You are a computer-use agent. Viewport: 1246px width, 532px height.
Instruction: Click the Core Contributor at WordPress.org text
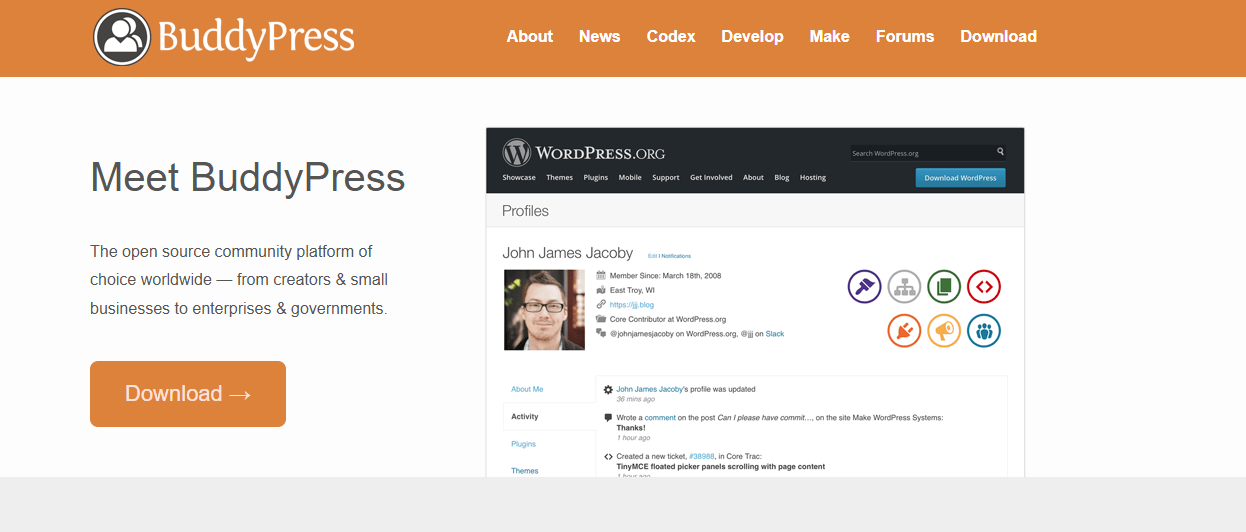pos(668,319)
